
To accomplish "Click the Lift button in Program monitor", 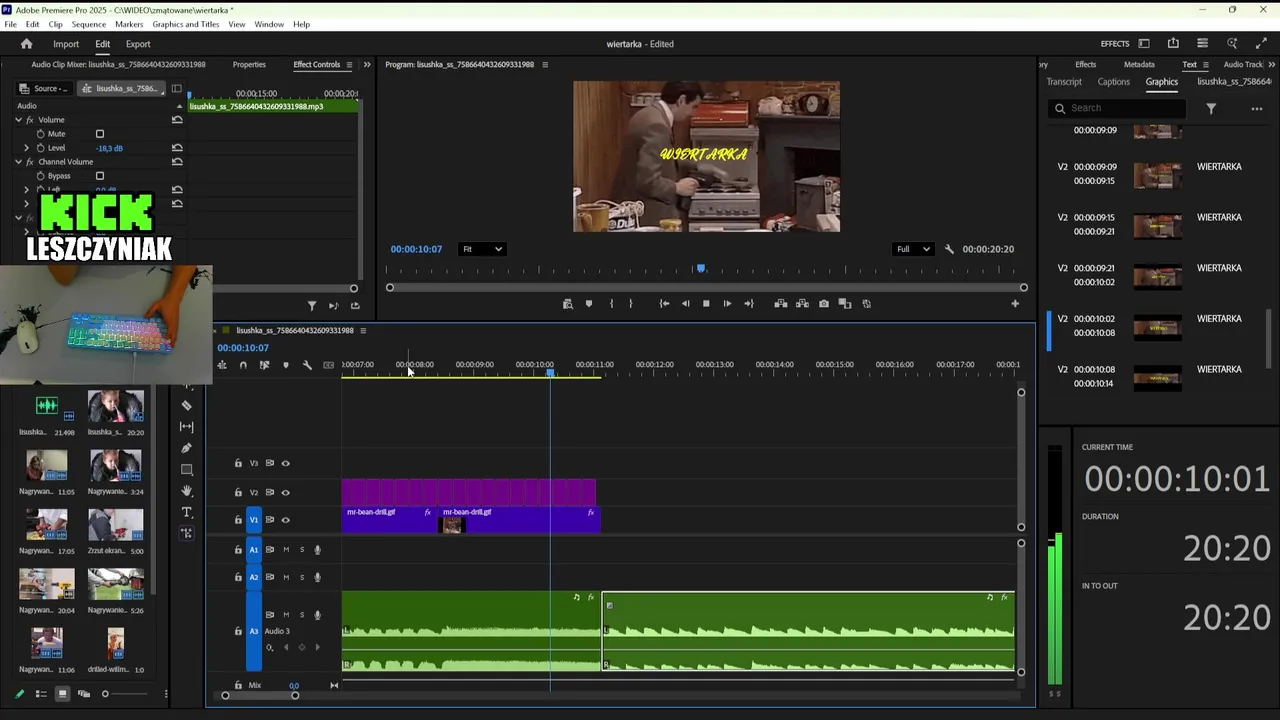I will click(781, 304).
